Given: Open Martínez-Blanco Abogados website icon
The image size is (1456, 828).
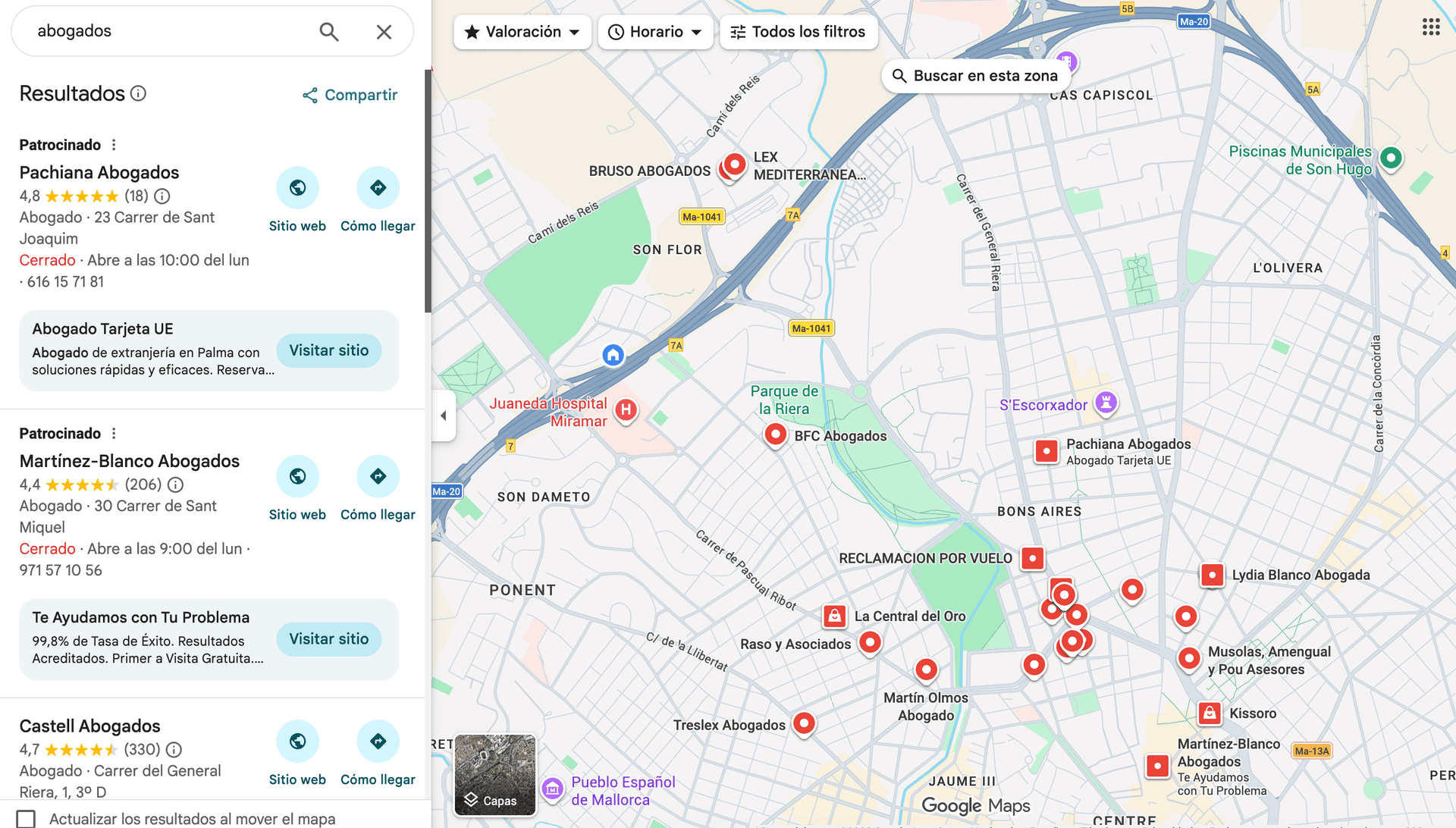Looking at the screenshot, I should [297, 476].
